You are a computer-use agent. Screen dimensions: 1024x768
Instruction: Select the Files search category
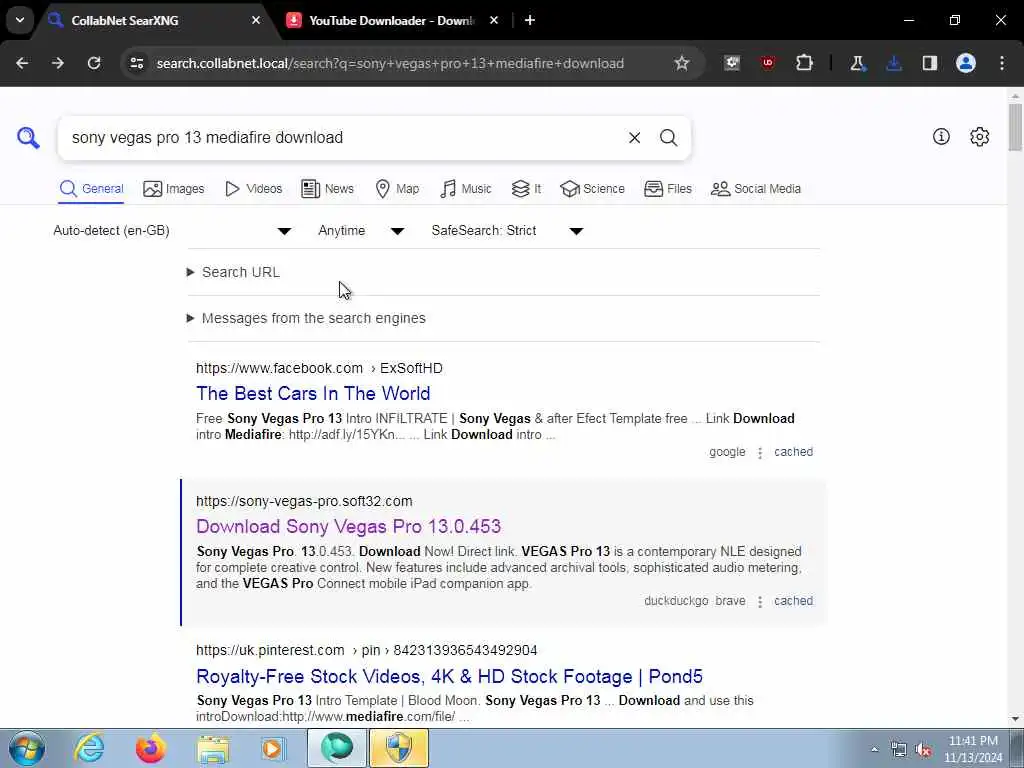pyautogui.click(x=667, y=189)
